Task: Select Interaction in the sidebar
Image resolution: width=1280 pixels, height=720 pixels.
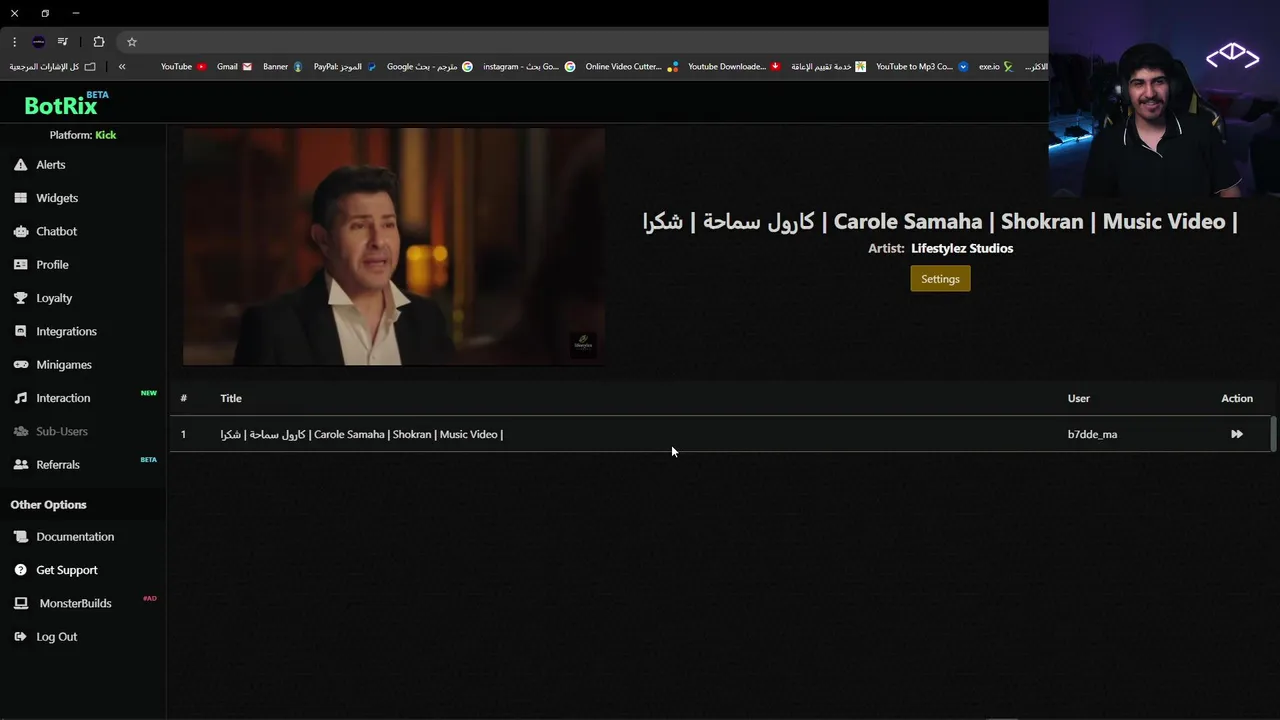Action: (x=63, y=398)
